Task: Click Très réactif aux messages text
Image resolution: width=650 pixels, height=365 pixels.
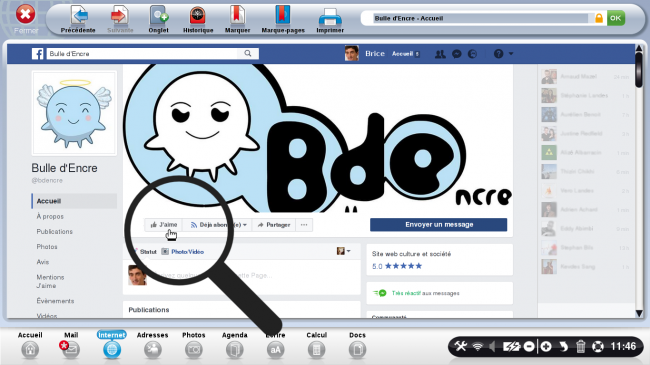Action: [425, 293]
